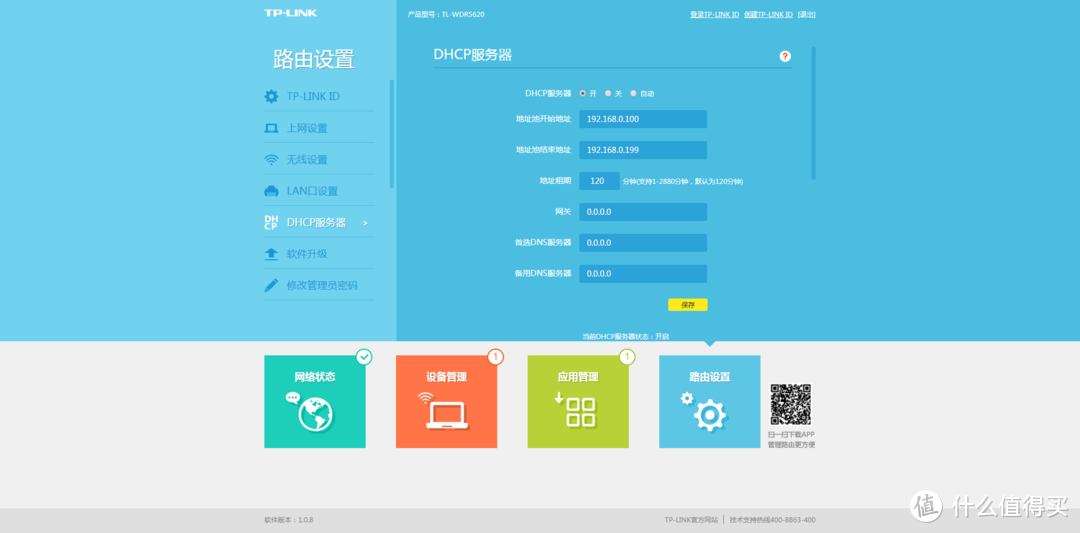Click 登录TP-LINK ID link

[714, 14]
